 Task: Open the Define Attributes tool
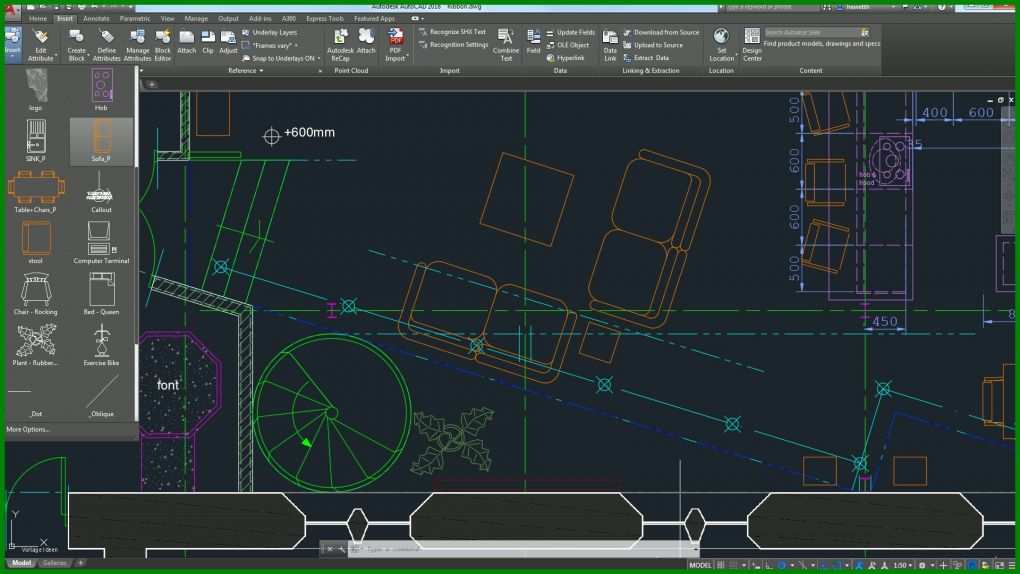(x=106, y=46)
